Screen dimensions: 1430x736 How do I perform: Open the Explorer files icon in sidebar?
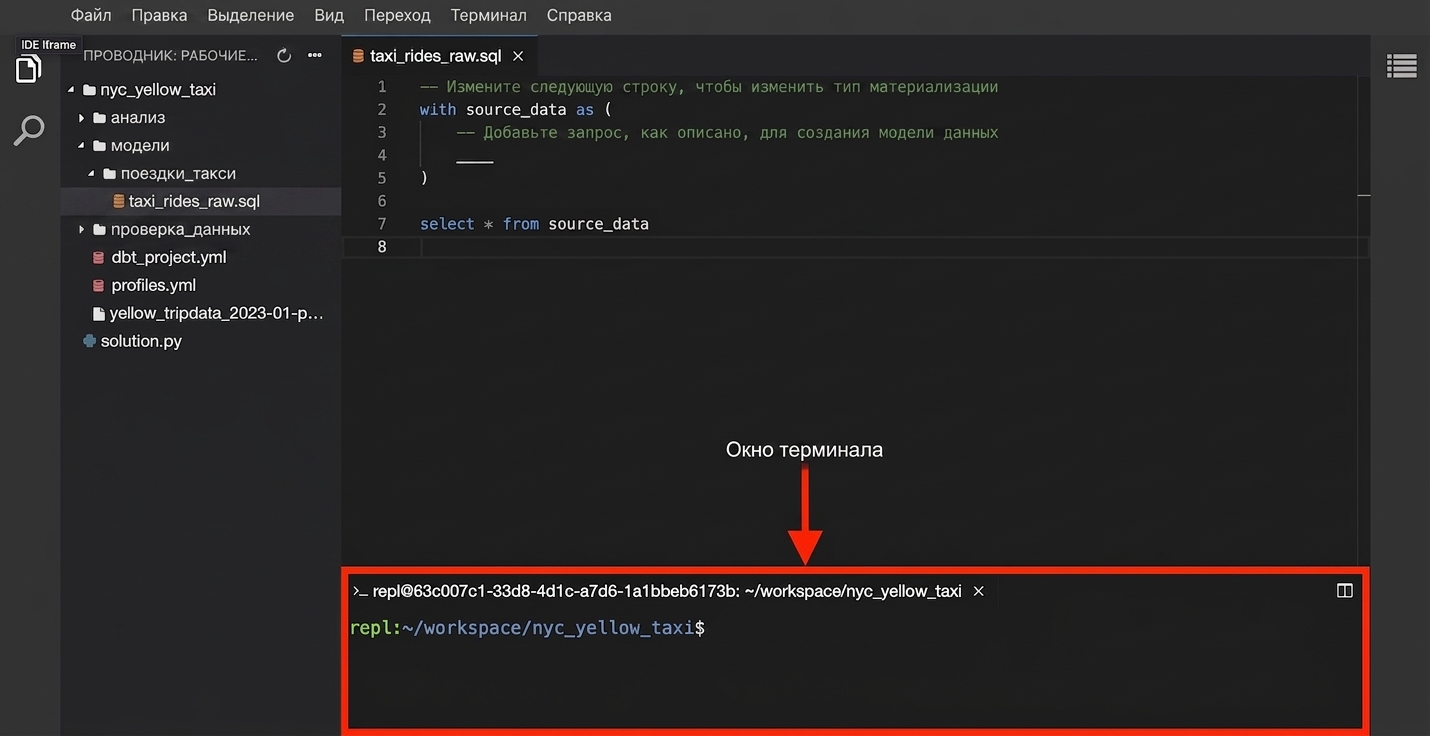(29, 69)
